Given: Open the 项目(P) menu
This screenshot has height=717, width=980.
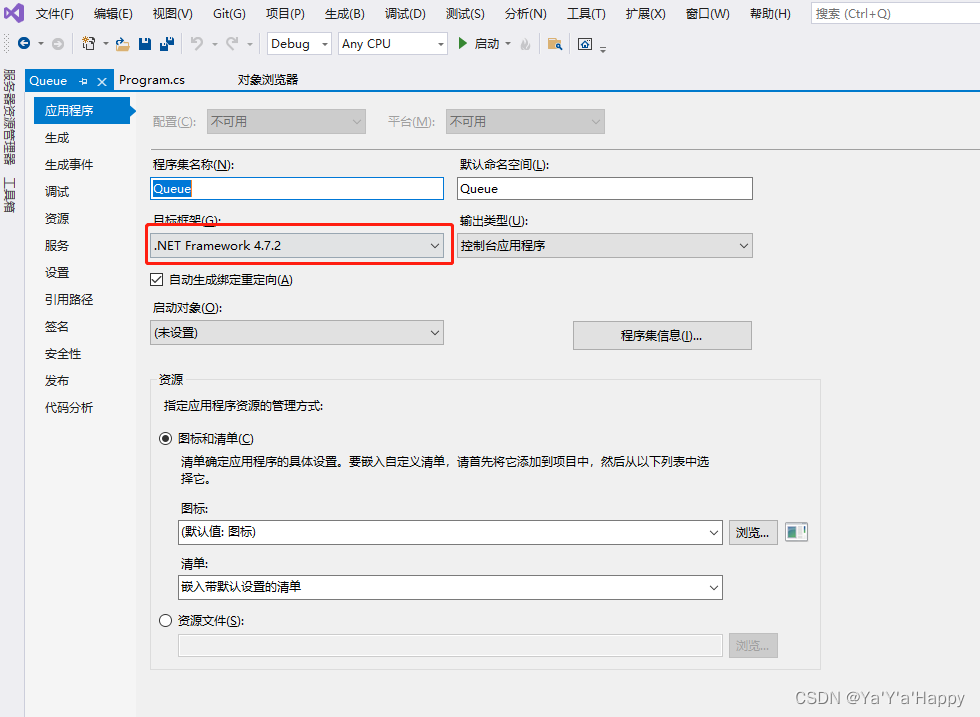Looking at the screenshot, I should point(285,14).
